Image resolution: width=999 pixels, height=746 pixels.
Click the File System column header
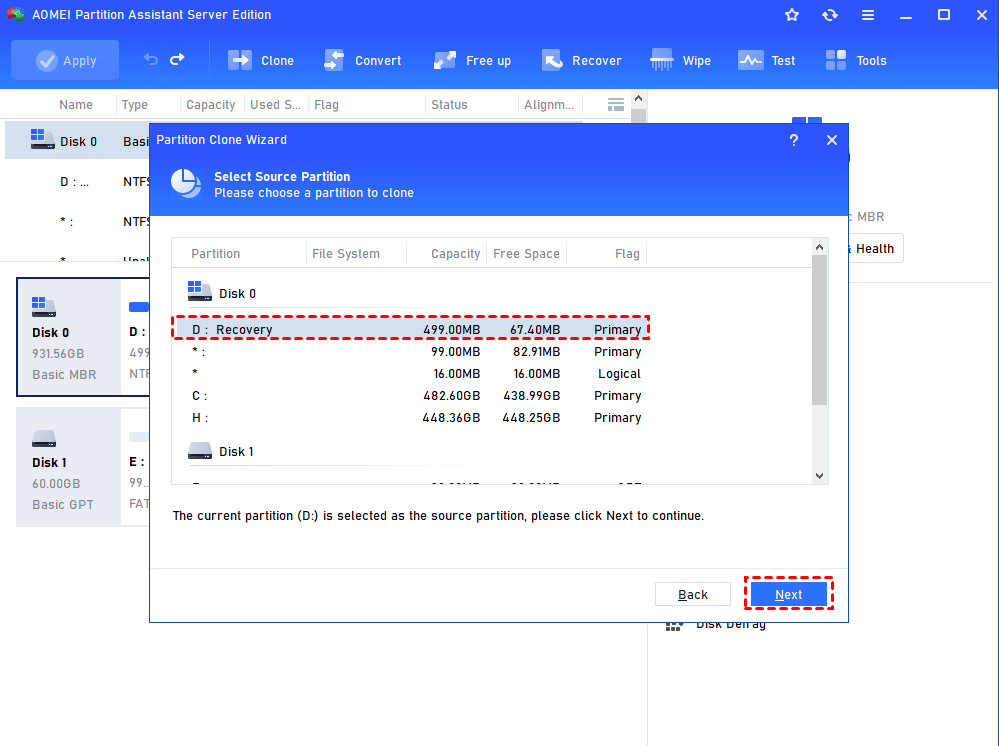coord(346,254)
